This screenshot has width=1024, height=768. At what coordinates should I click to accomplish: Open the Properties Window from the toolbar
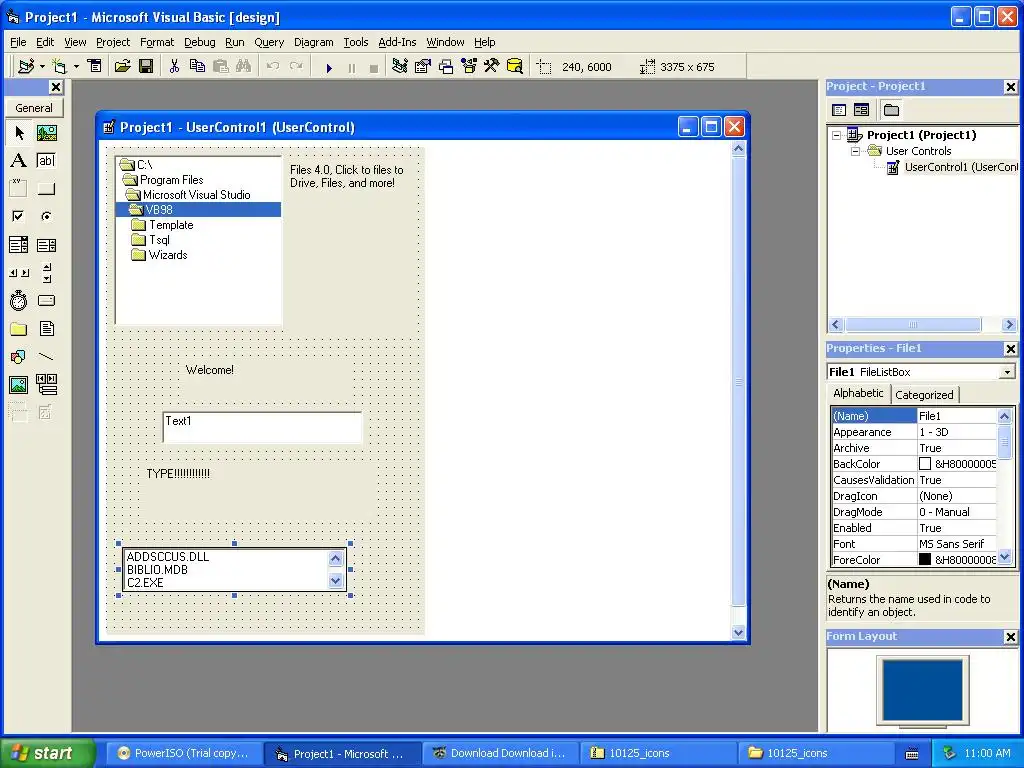(x=423, y=66)
